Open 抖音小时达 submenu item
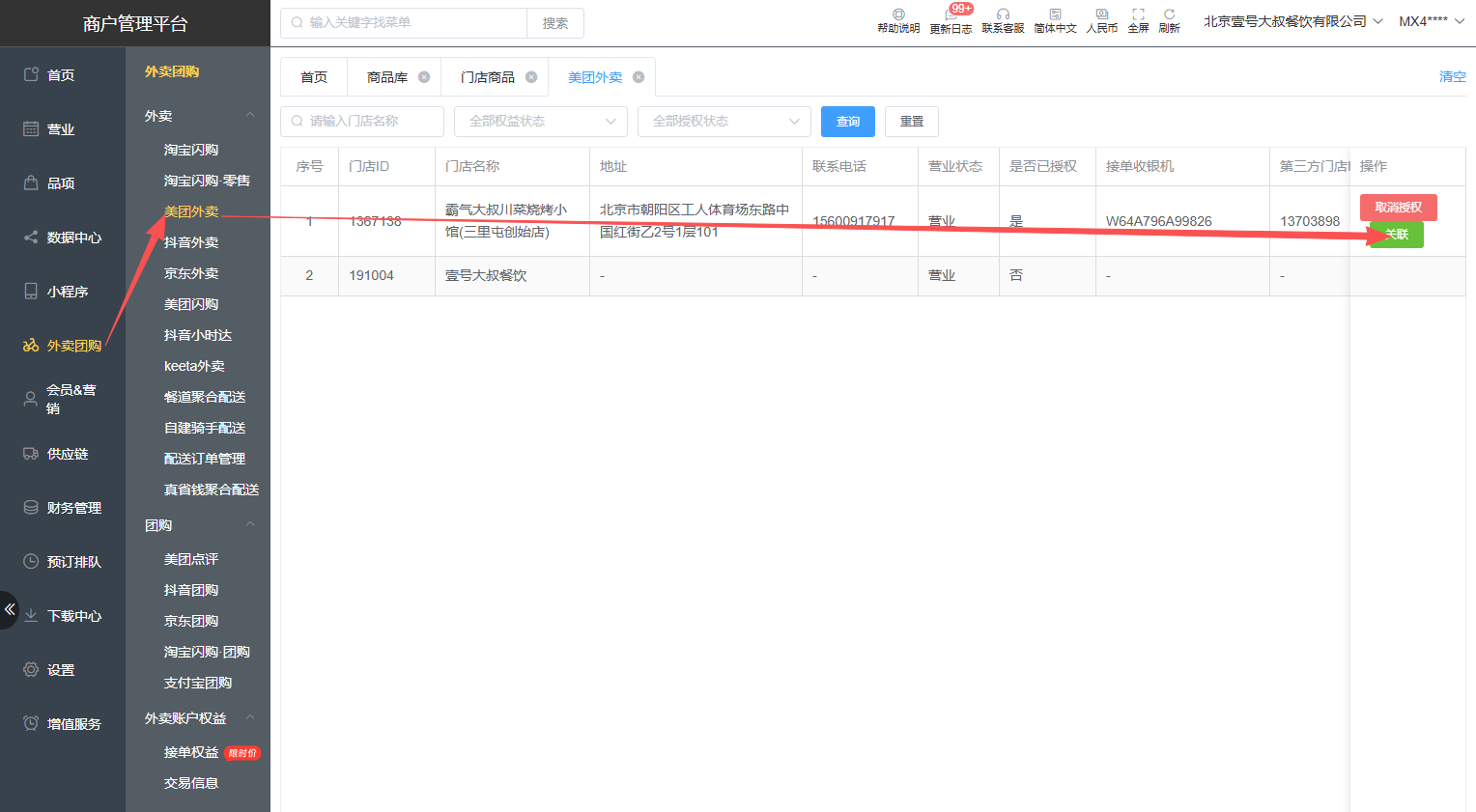Viewport: 1476px width, 812px height. [x=198, y=335]
